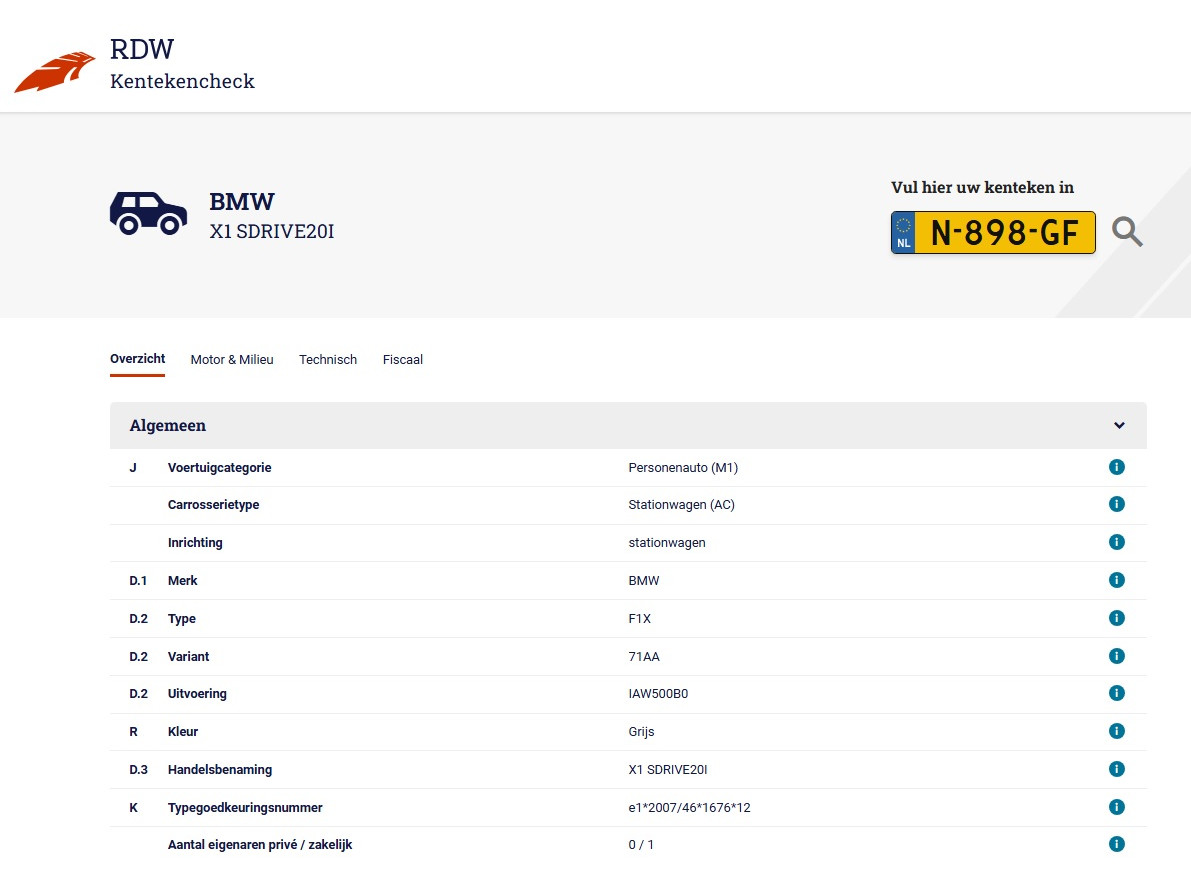The image size is (1191, 893).
Task: Show info for Carrosserietype row
Action: tap(1117, 505)
